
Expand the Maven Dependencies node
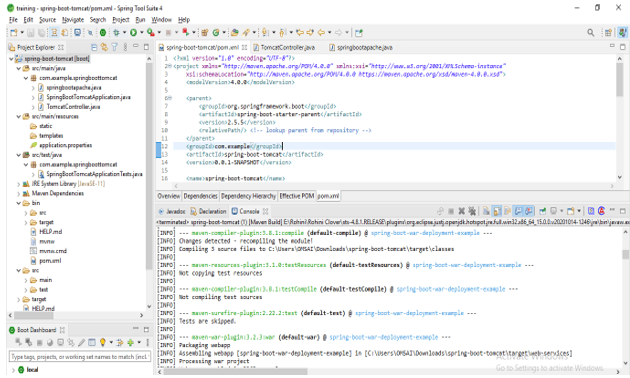(x=18, y=193)
